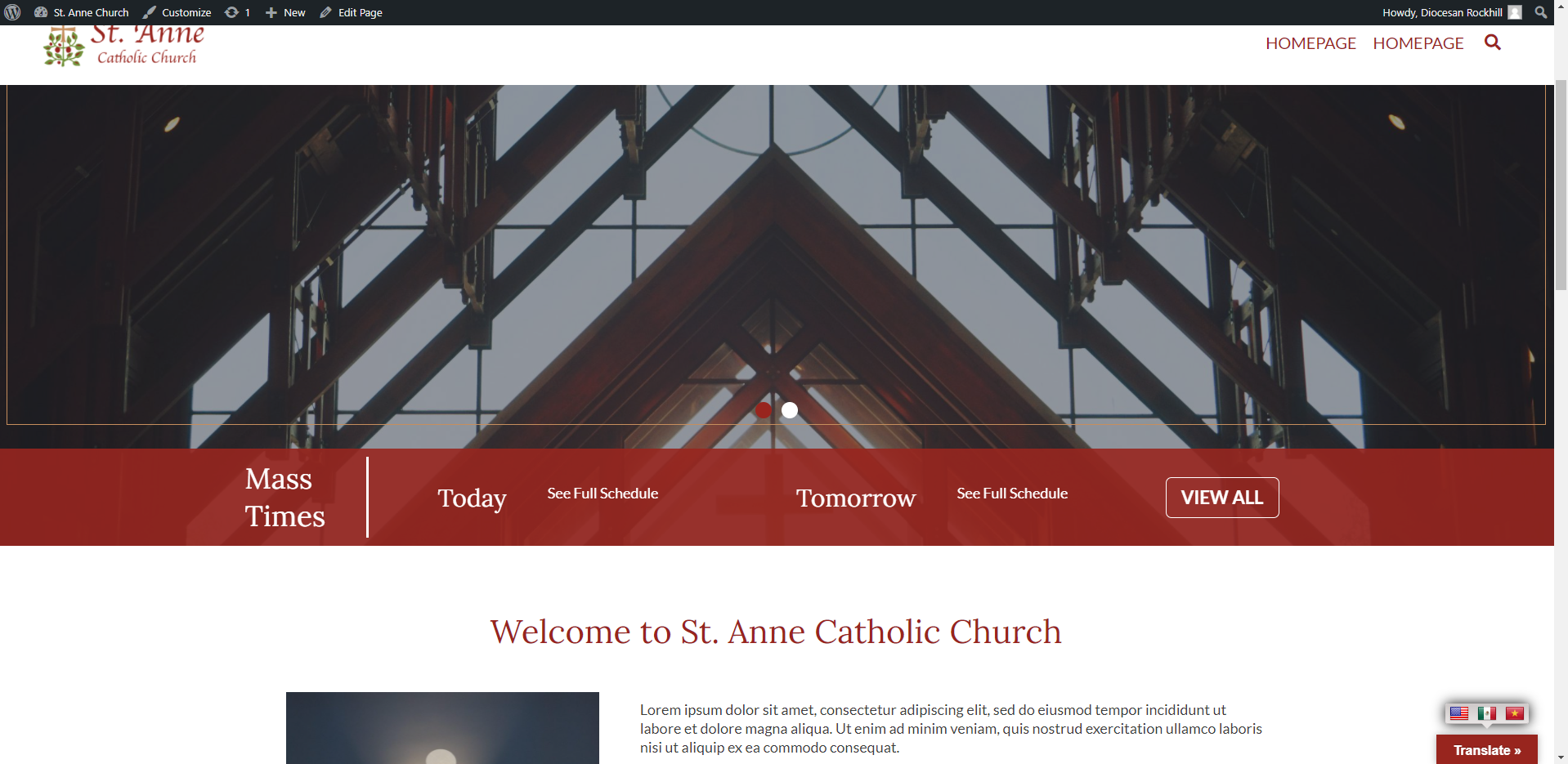Switch to the second slide white dot

[x=790, y=410]
